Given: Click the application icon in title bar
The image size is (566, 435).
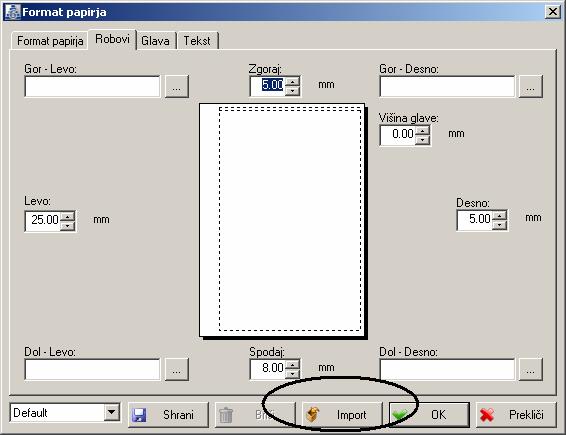Looking at the screenshot, I should 12,12.
